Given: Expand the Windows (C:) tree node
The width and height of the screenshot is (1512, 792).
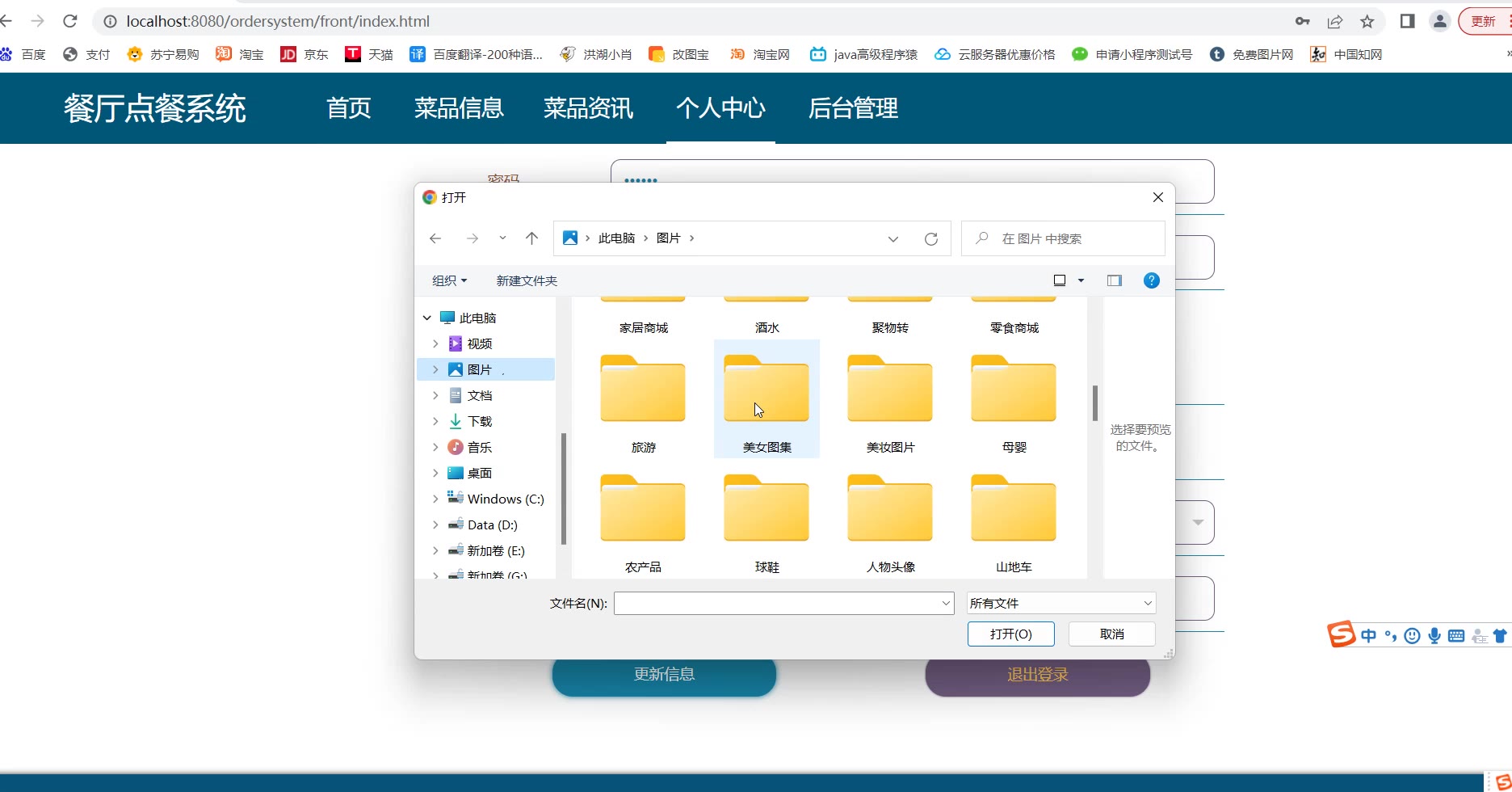Looking at the screenshot, I should [435, 499].
